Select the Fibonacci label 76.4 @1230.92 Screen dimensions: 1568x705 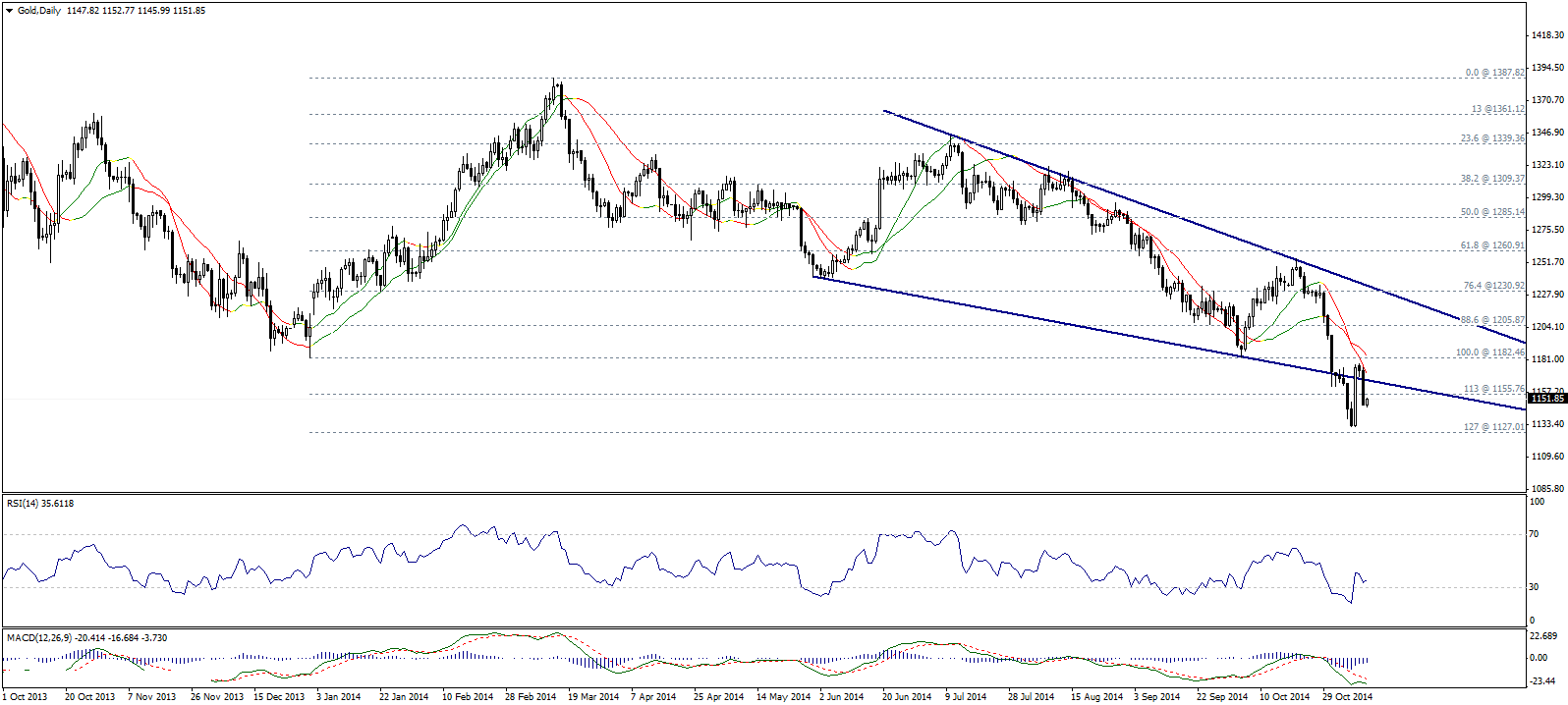(1493, 286)
